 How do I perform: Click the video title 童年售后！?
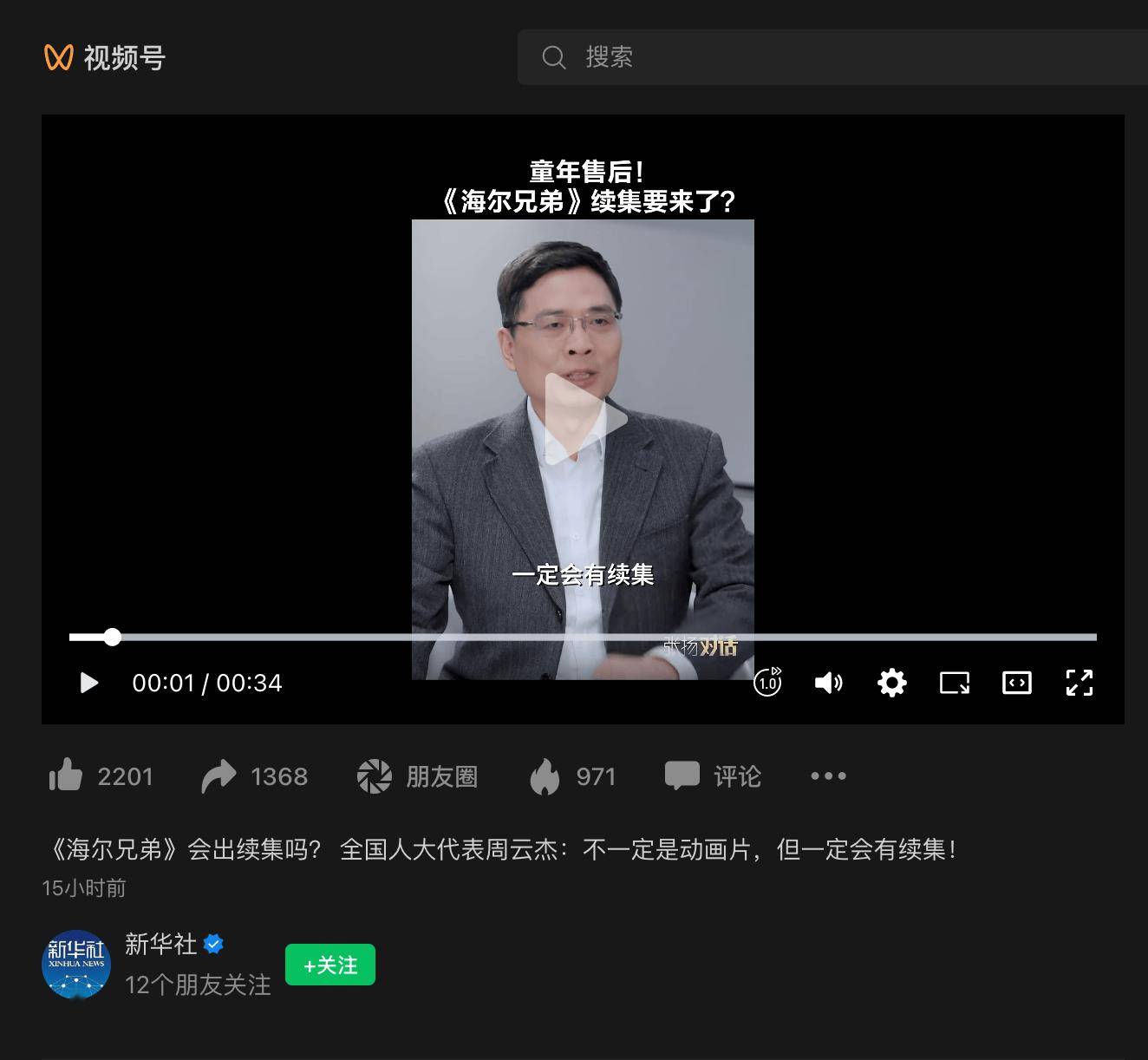click(586, 172)
